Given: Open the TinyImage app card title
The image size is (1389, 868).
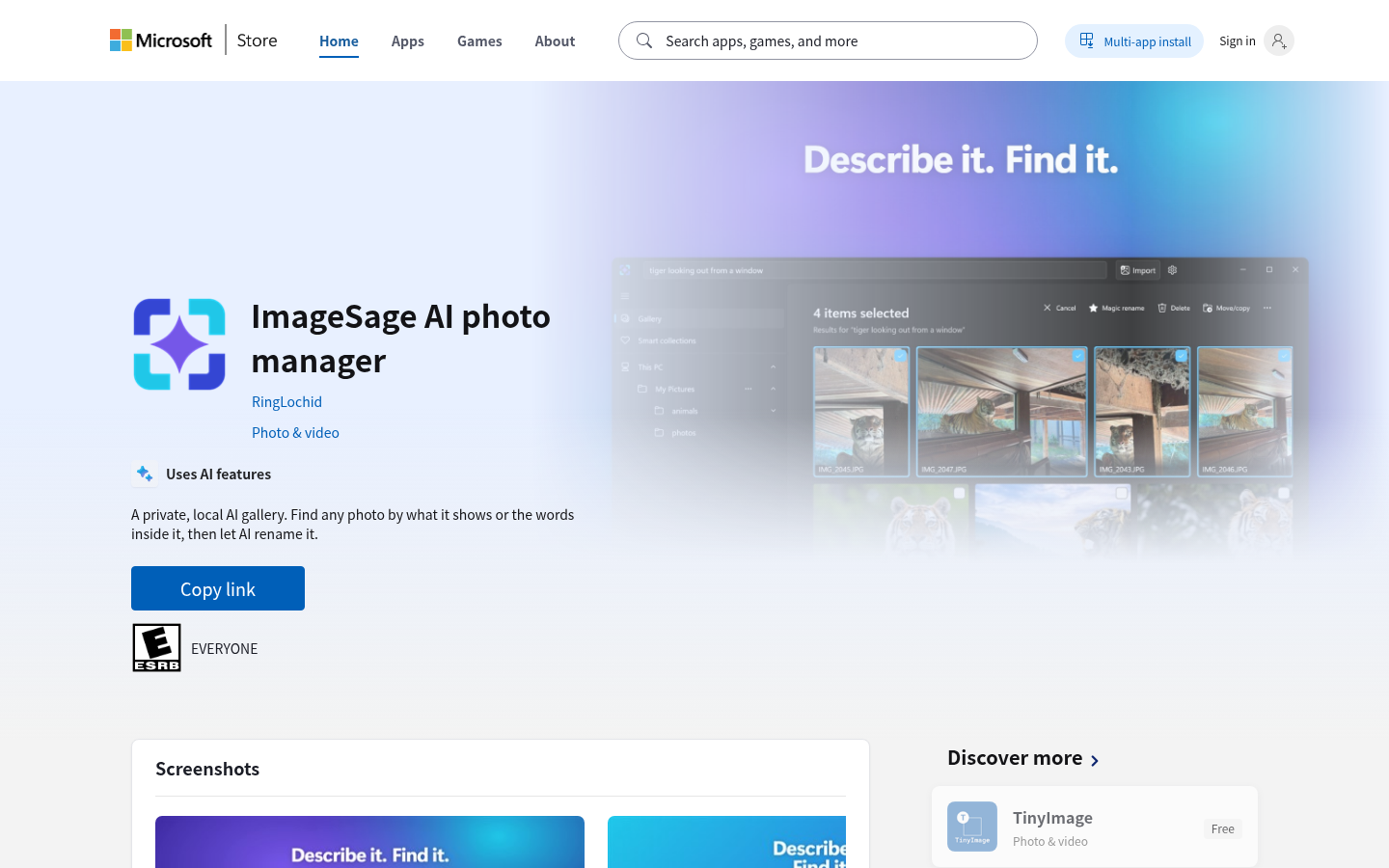Looking at the screenshot, I should click(x=1052, y=817).
